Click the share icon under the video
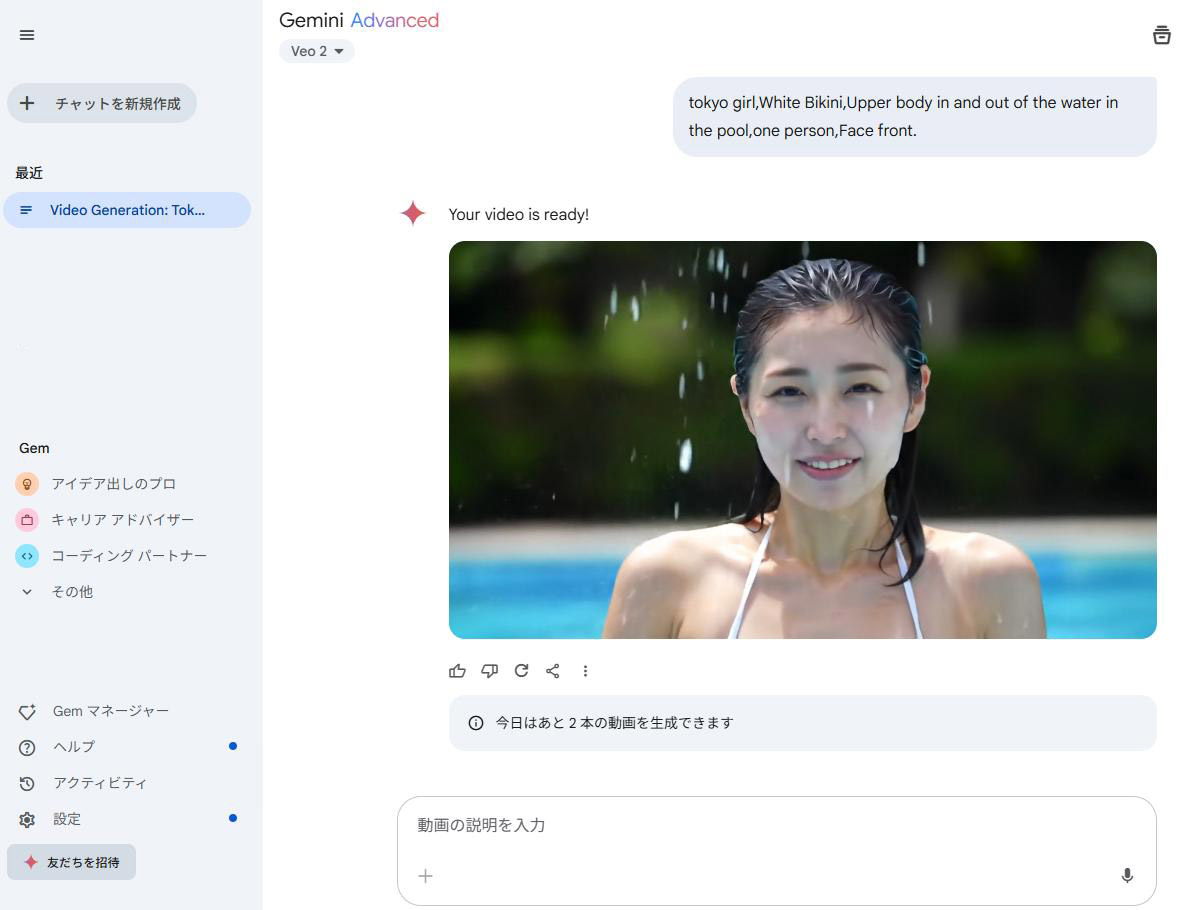This screenshot has width=1180, height=910. 553,671
